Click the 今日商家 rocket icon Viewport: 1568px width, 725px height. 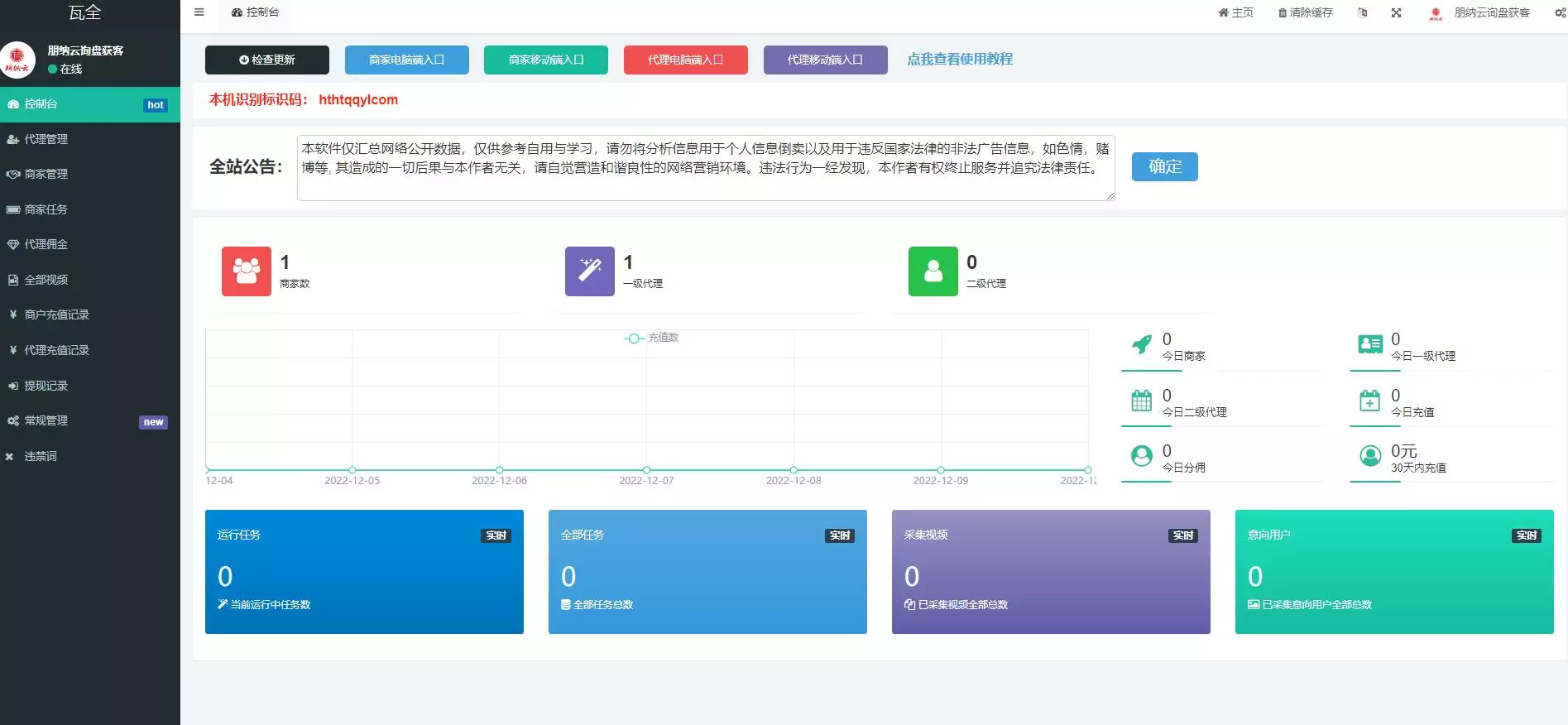coord(1142,344)
